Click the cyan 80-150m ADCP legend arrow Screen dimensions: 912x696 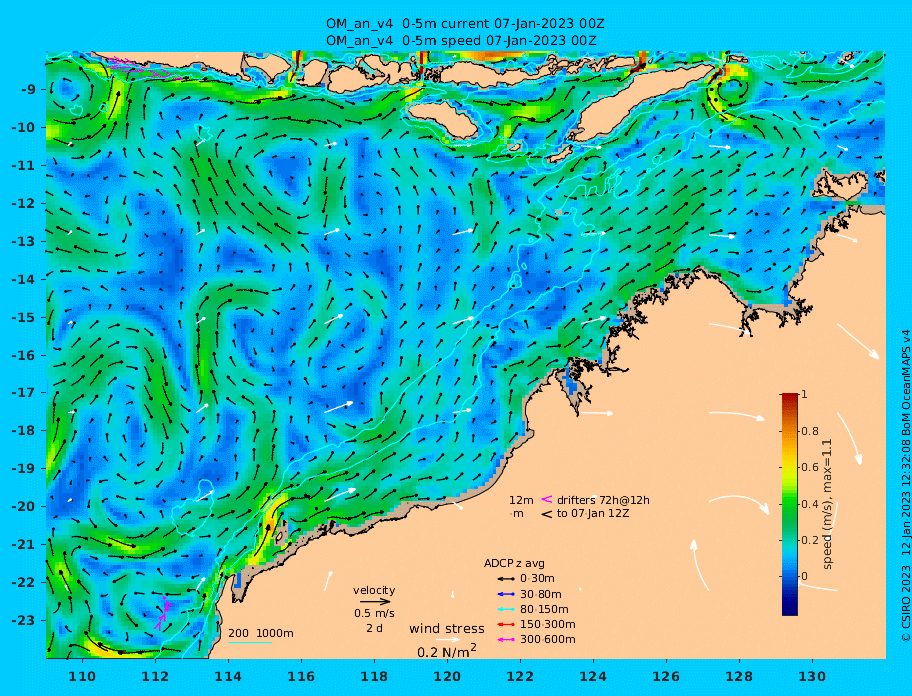[x=506, y=610]
